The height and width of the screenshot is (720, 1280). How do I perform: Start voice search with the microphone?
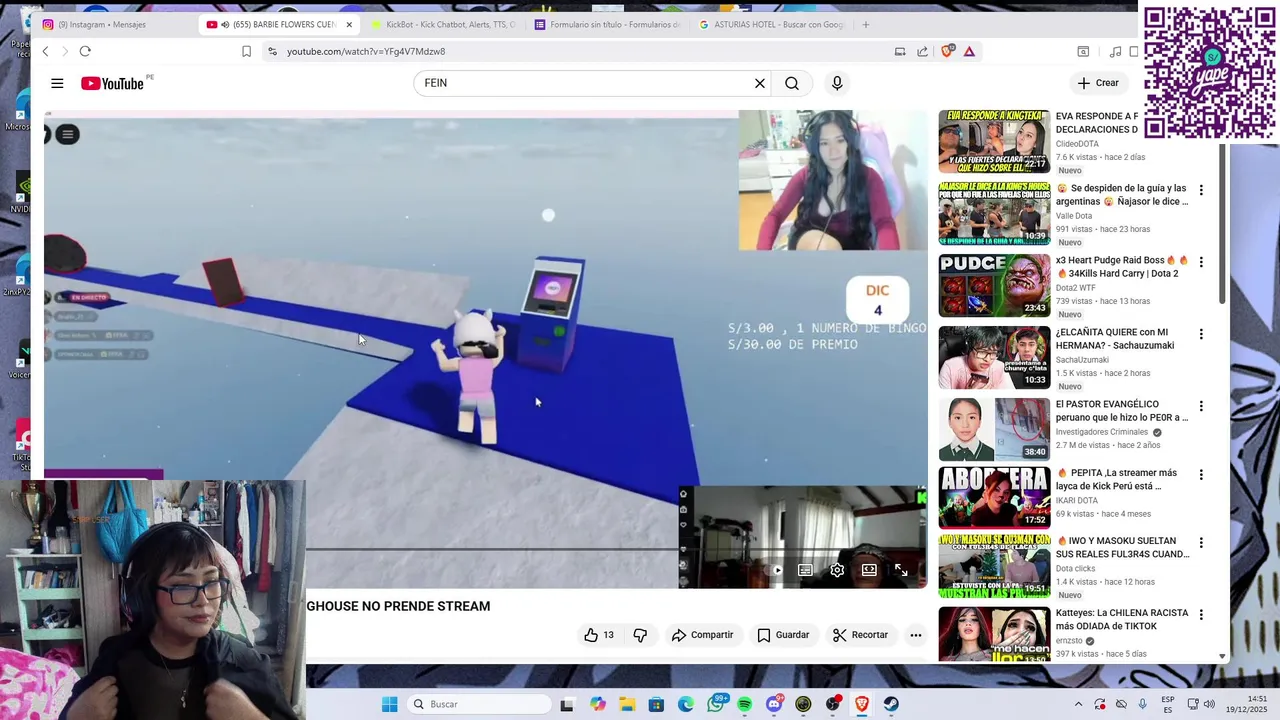coord(837,83)
